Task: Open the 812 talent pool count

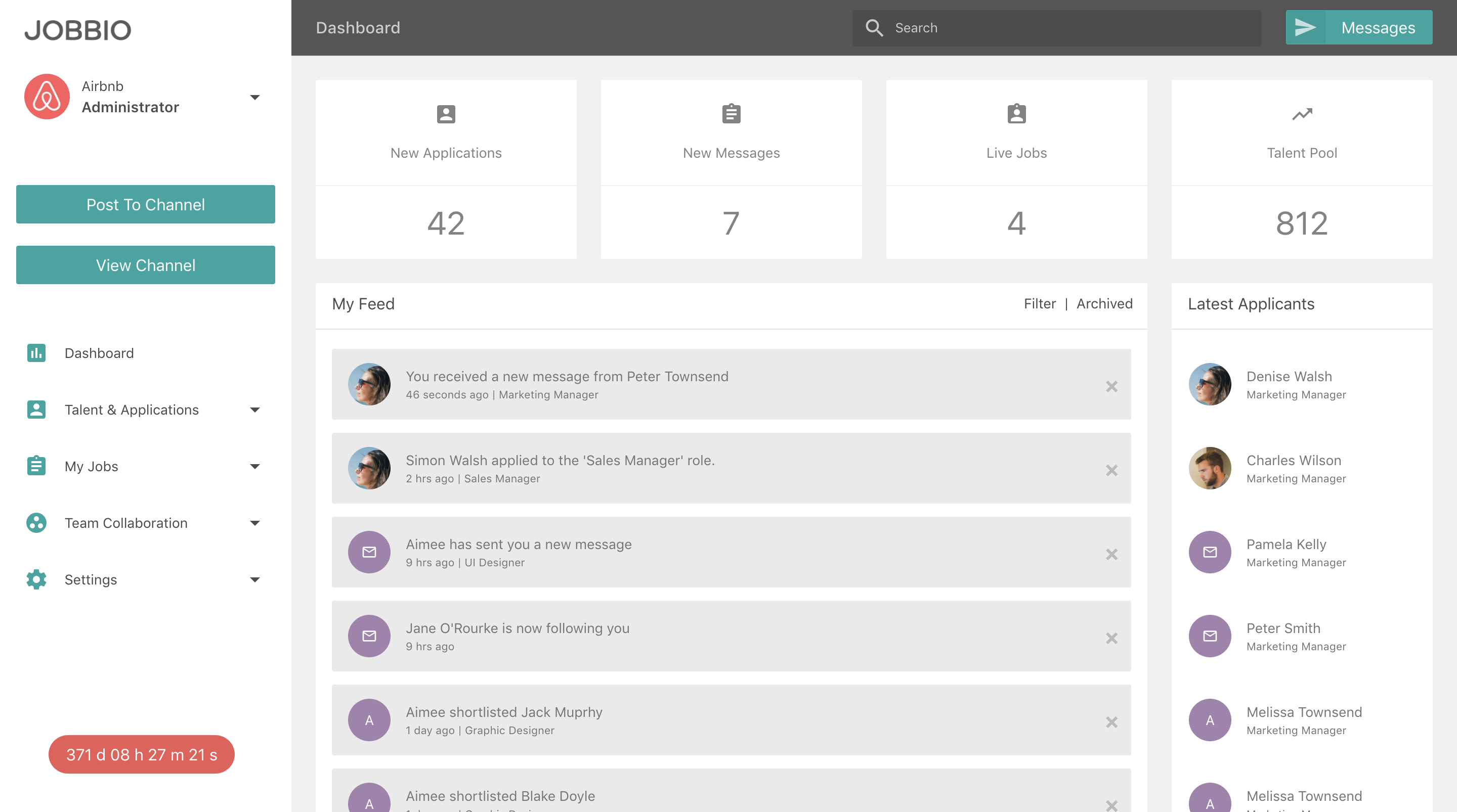Action: point(1302,223)
